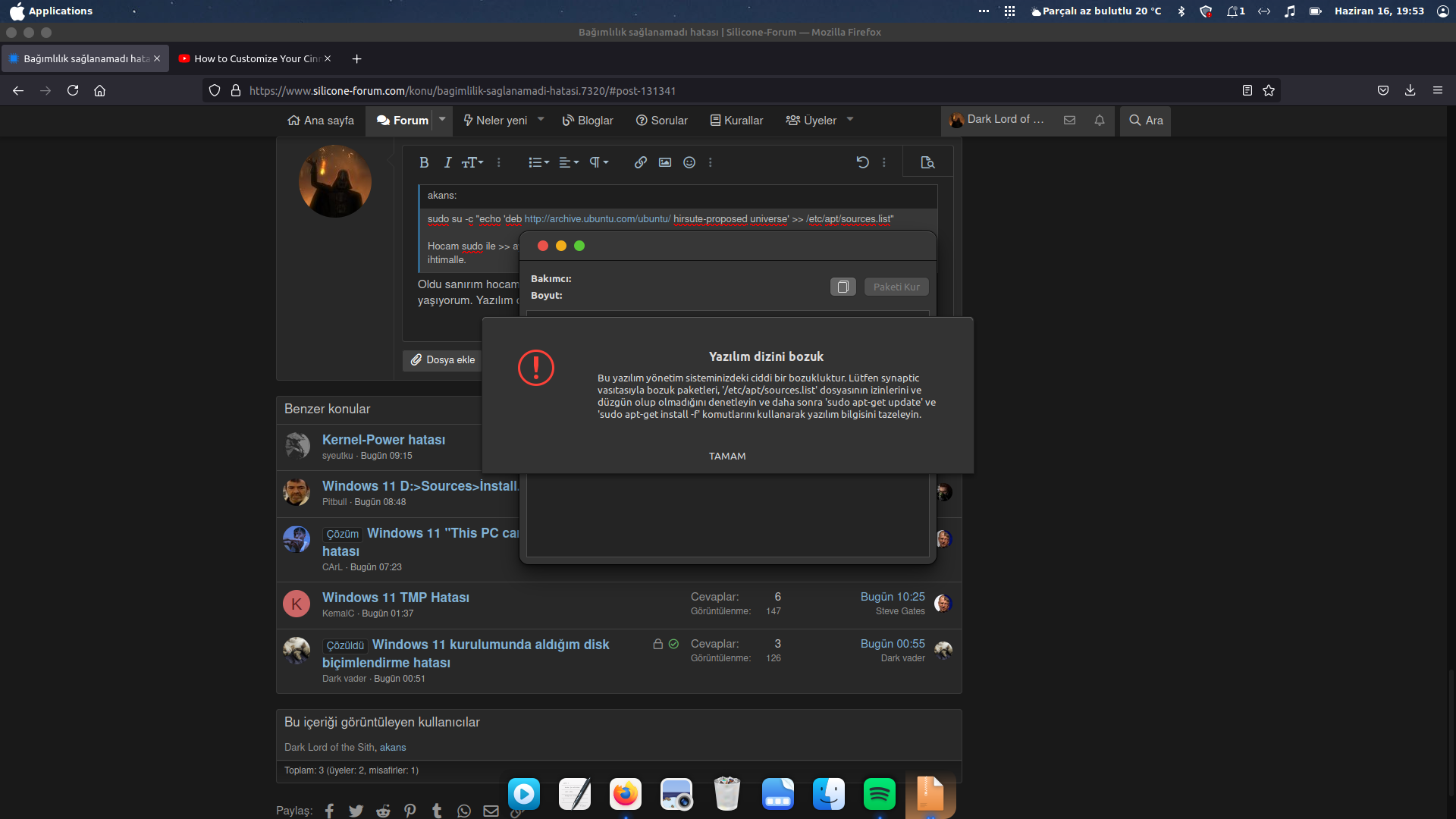
Task: Share the thread on Pinterest
Action: [410, 811]
